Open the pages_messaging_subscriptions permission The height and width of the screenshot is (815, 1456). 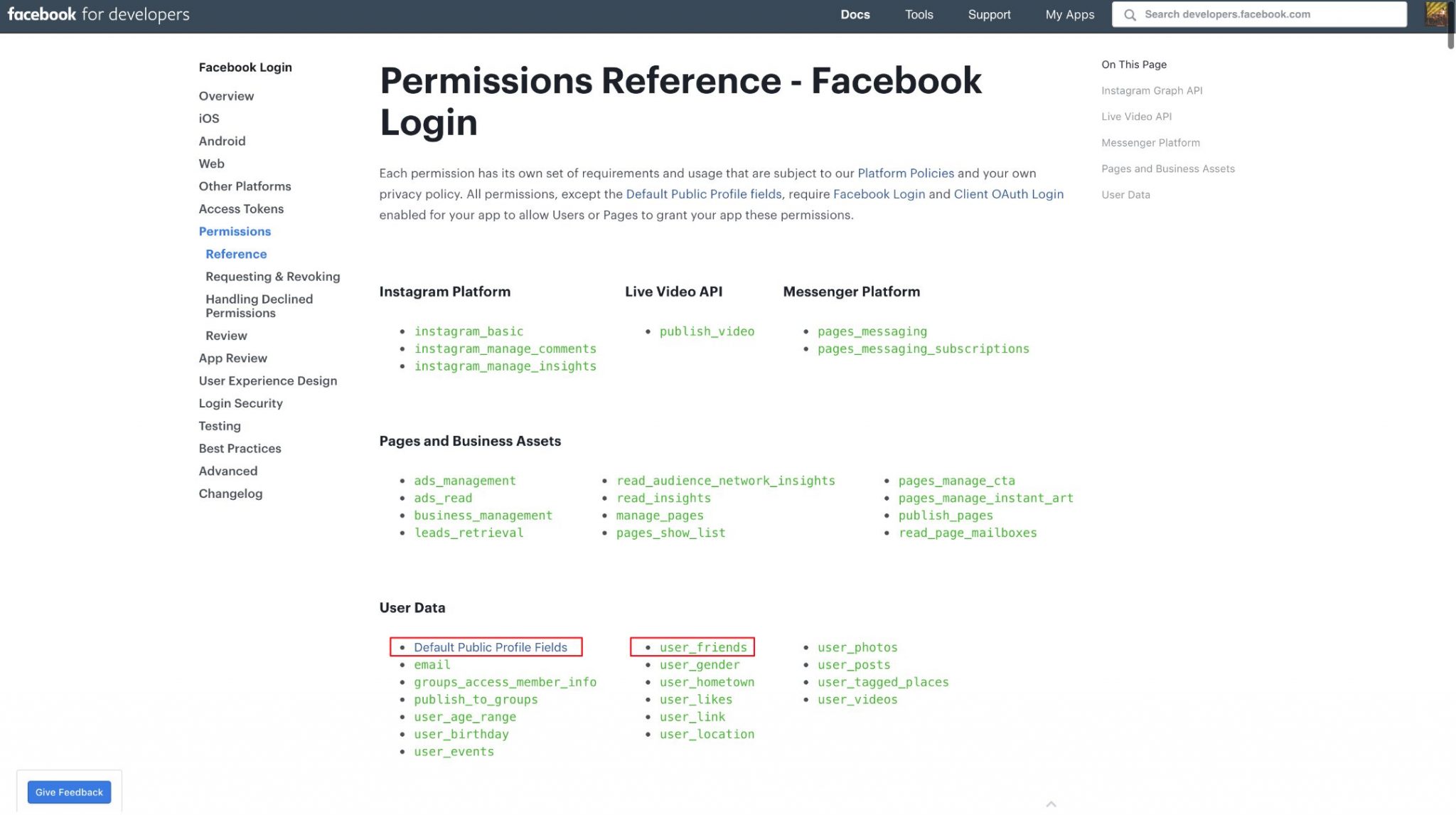pyautogui.click(x=924, y=348)
